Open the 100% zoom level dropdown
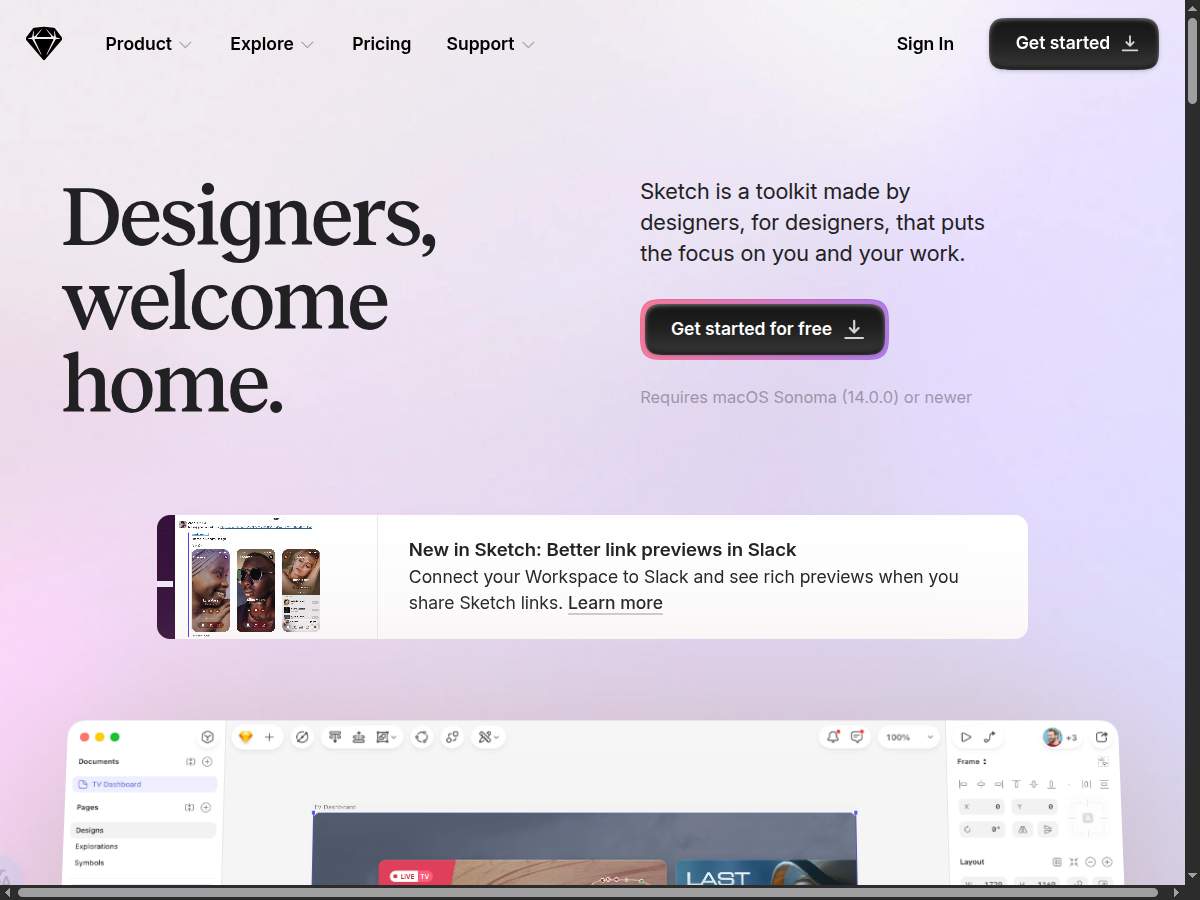Image resolution: width=1200 pixels, height=900 pixels. tap(909, 737)
